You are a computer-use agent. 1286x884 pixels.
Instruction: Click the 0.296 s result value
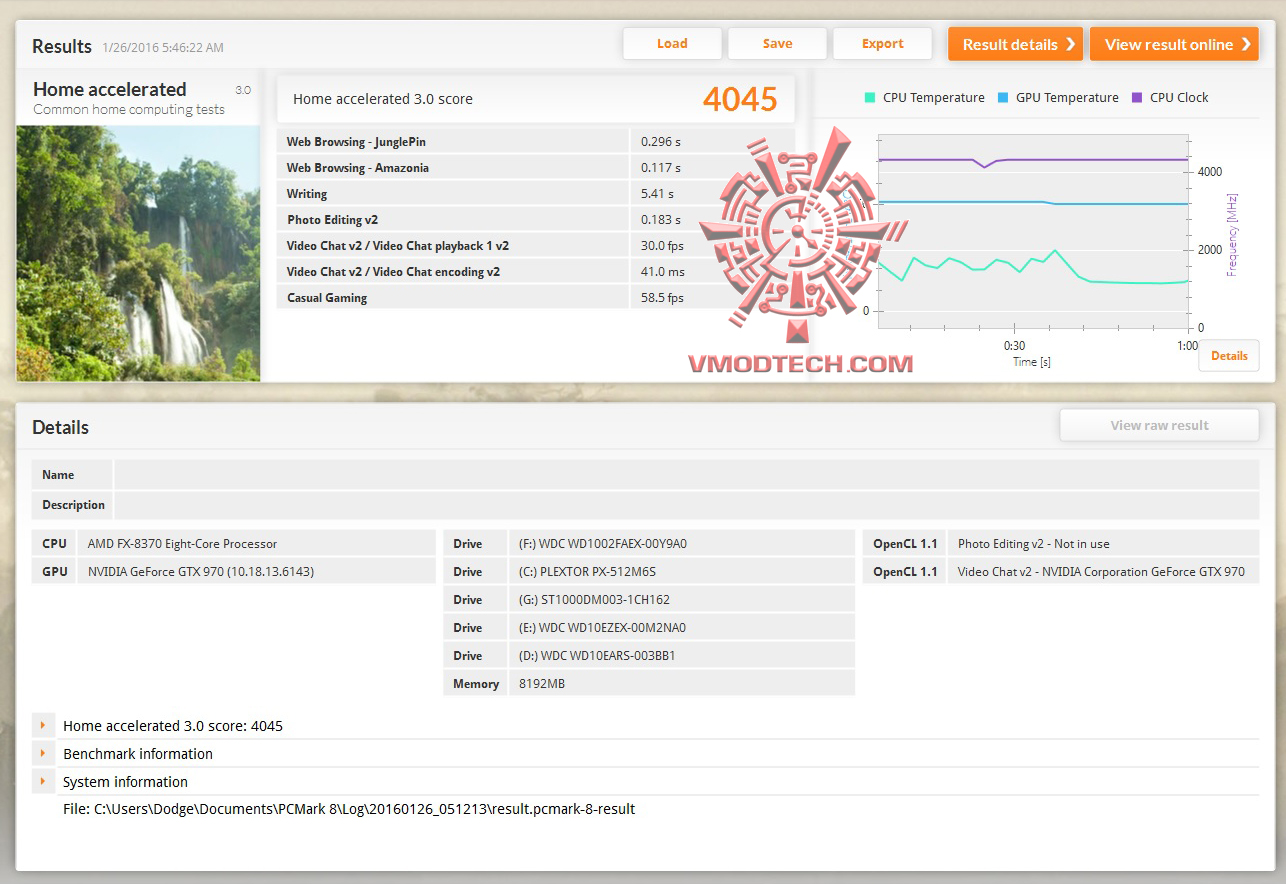point(661,142)
